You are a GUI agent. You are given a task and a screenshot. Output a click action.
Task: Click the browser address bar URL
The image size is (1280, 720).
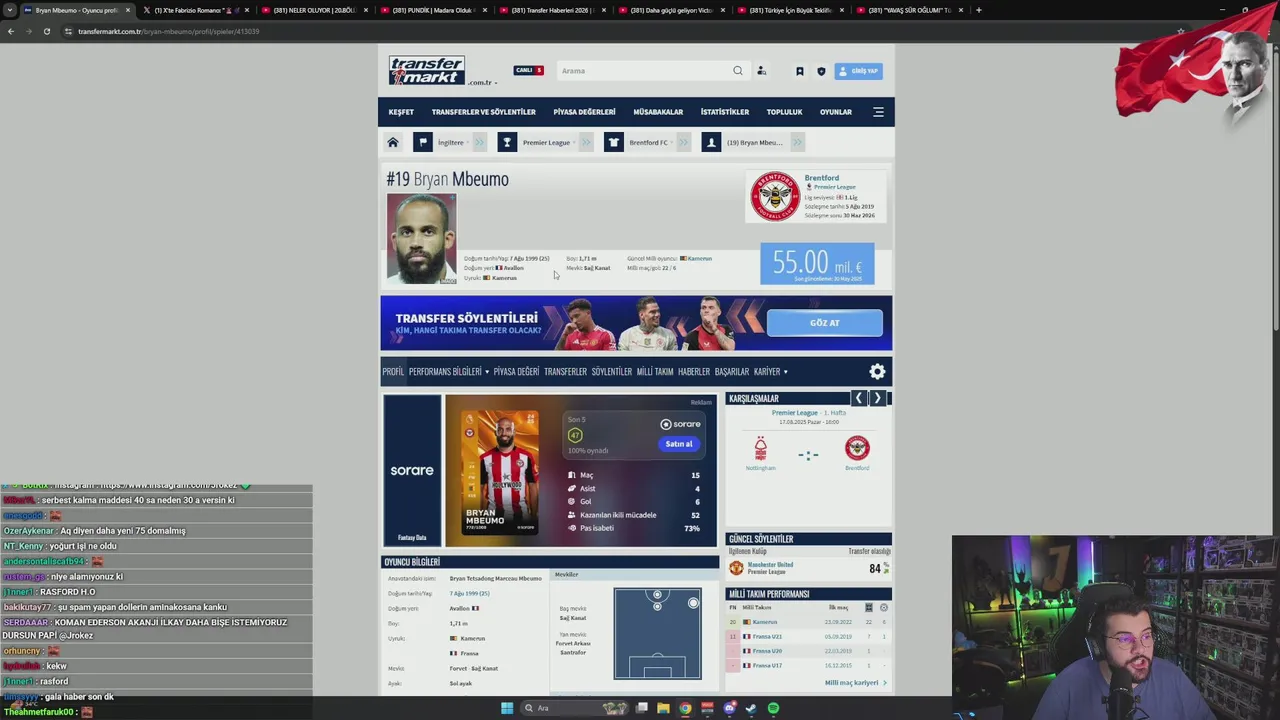pos(168,31)
